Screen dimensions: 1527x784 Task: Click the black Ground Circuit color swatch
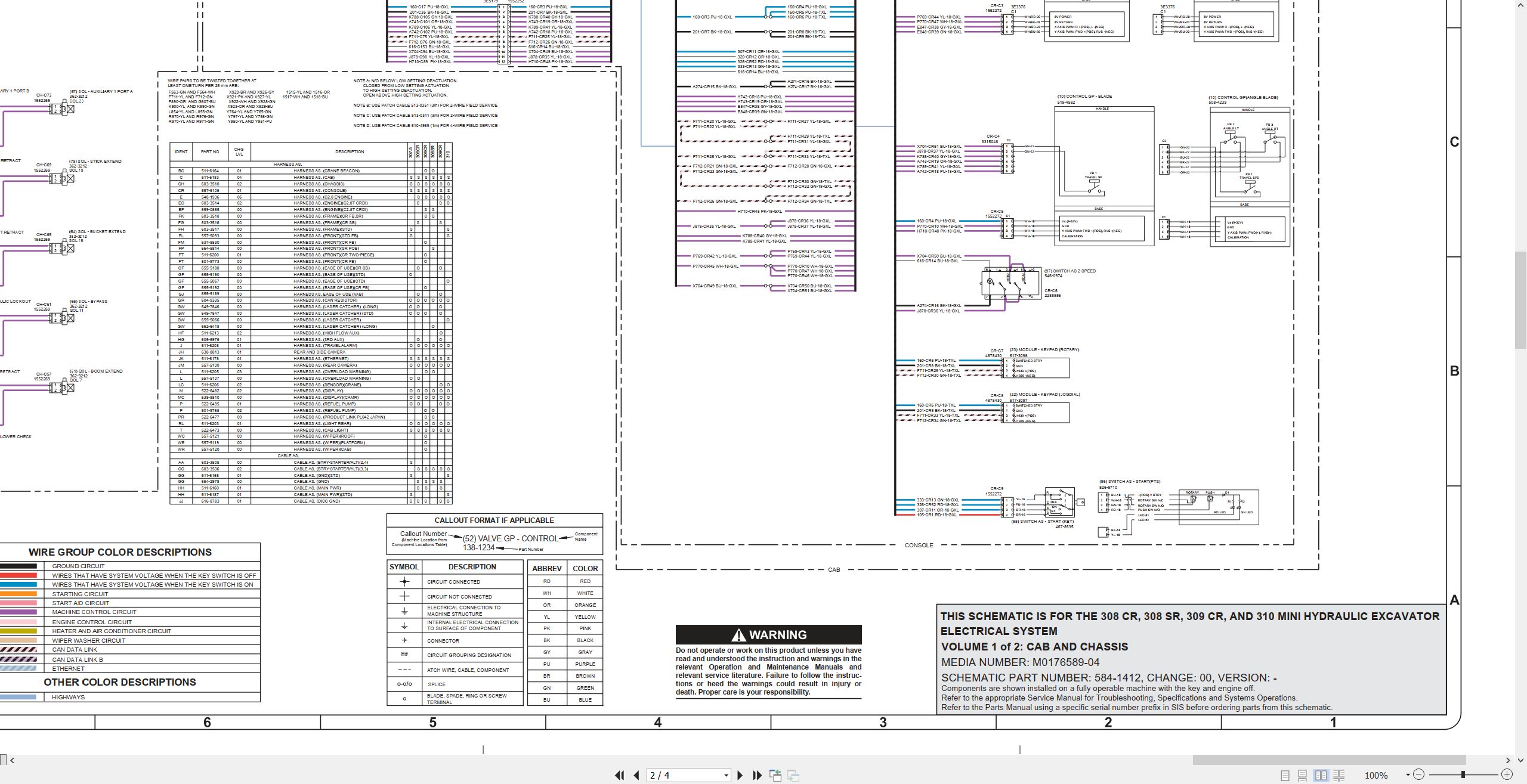(x=18, y=566)
